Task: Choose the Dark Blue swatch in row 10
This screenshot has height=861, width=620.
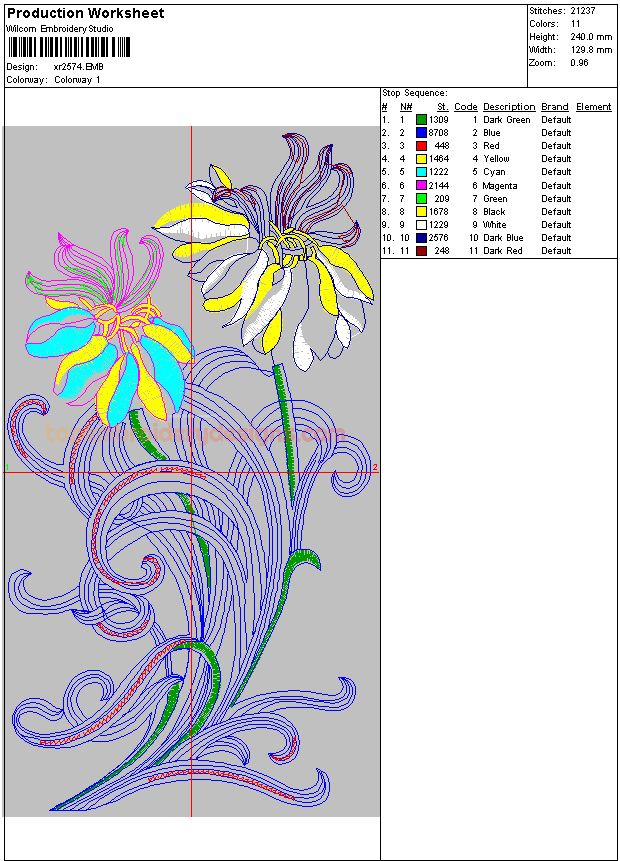Action: pyautogui.click(x=421, y=238)
